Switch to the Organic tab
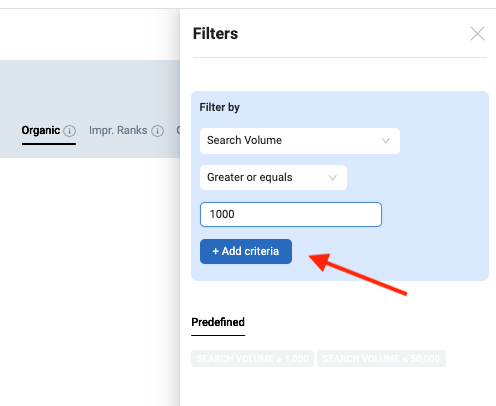Screen dimensions: 496x406 [41, 130]
